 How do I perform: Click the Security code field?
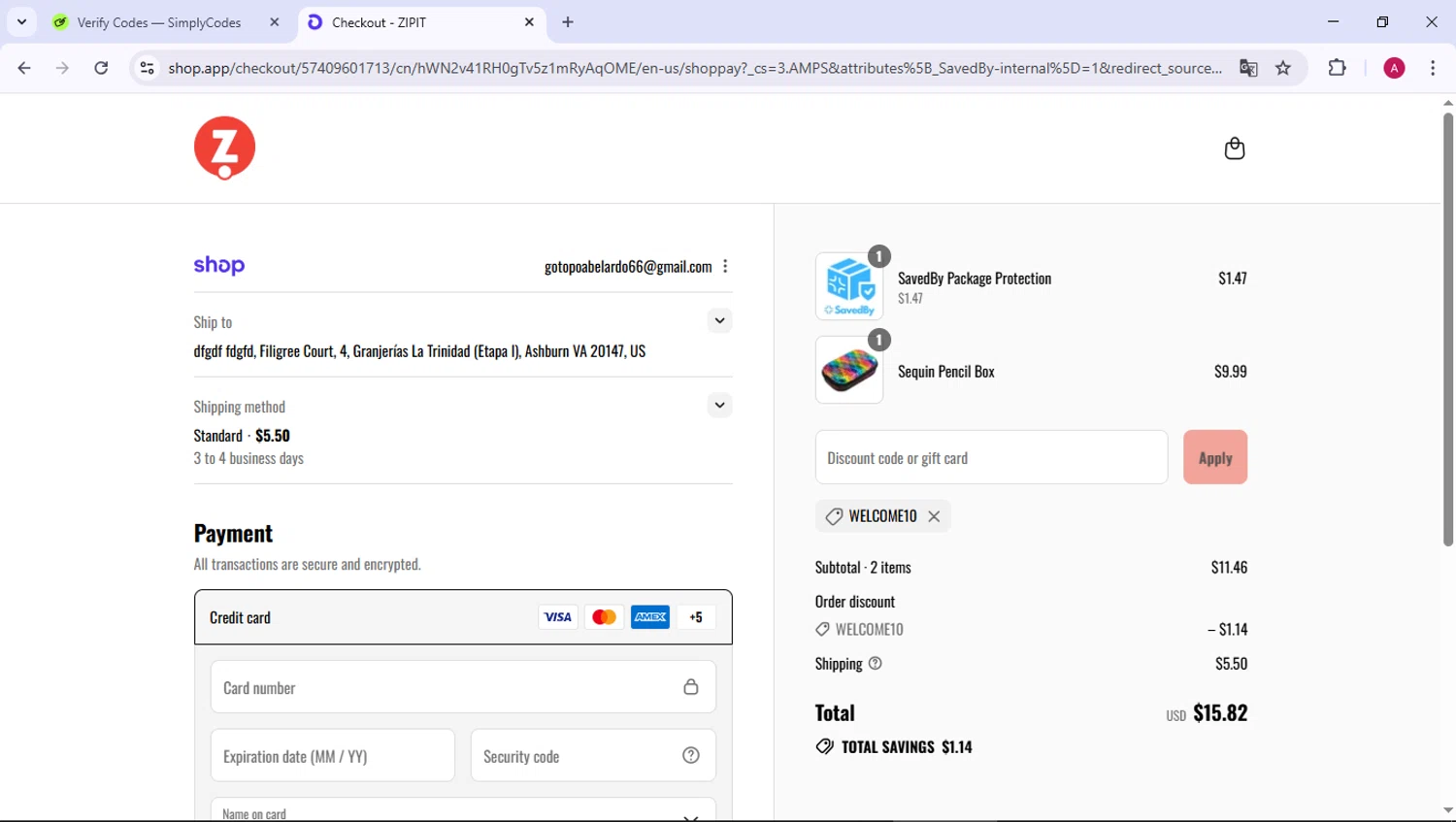click(593, 755)
